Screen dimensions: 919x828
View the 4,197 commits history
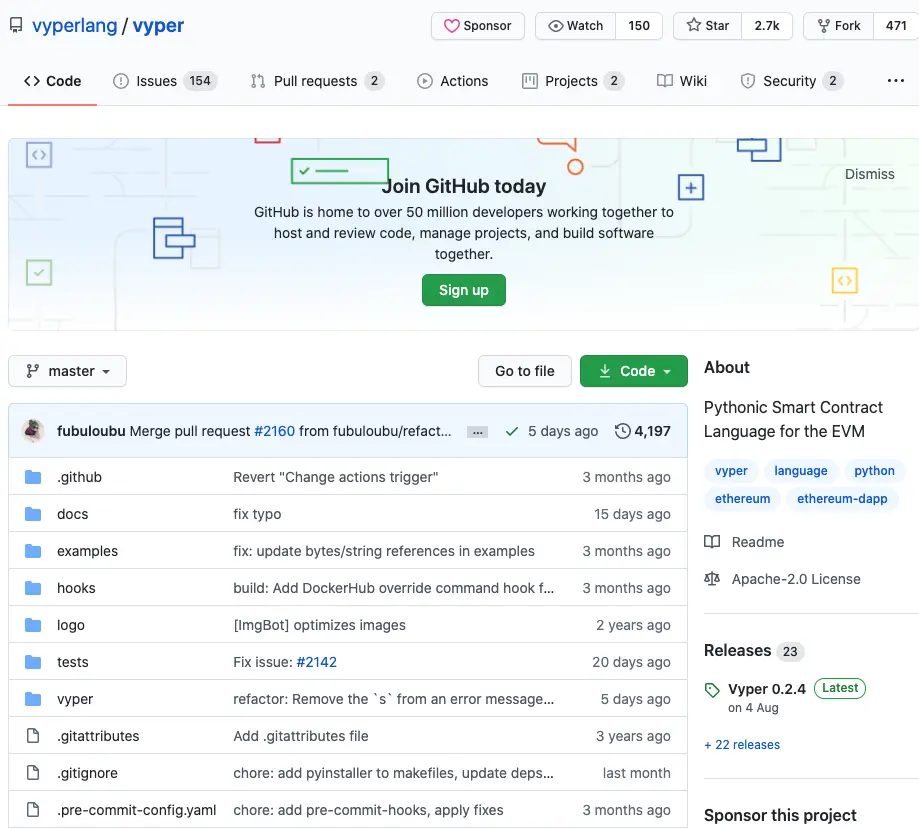click(642, 431)
